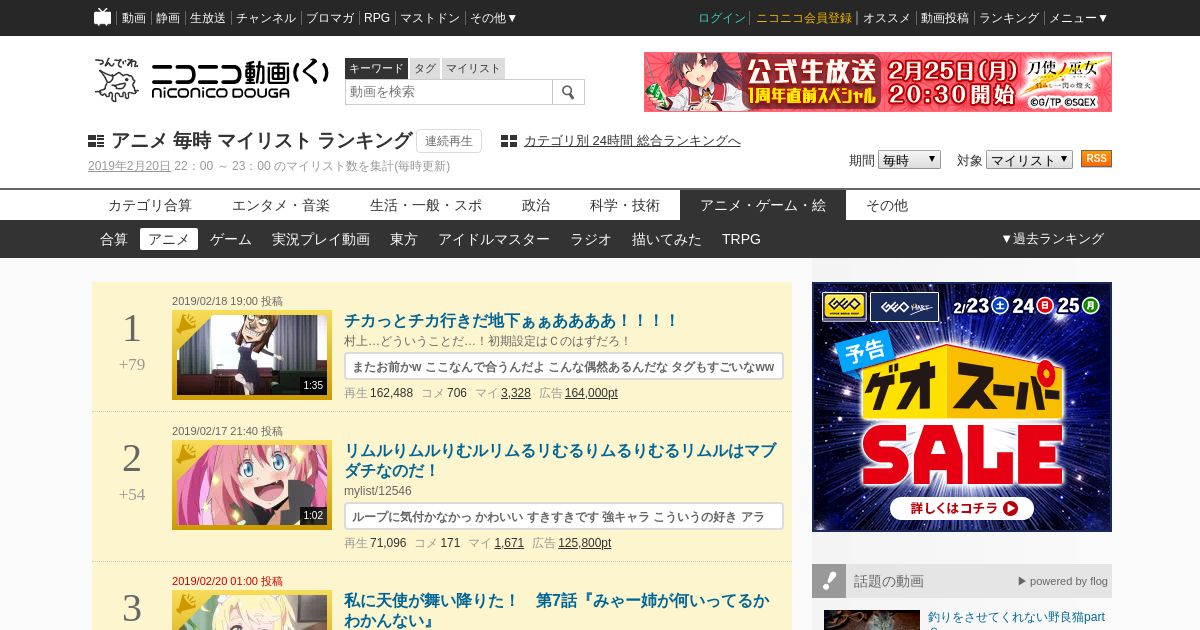Image resolution: width=1200 pixels, height=630 pixels.
Task: Click rank 1 video thumbnail 1:35
Action: (252, 355)
